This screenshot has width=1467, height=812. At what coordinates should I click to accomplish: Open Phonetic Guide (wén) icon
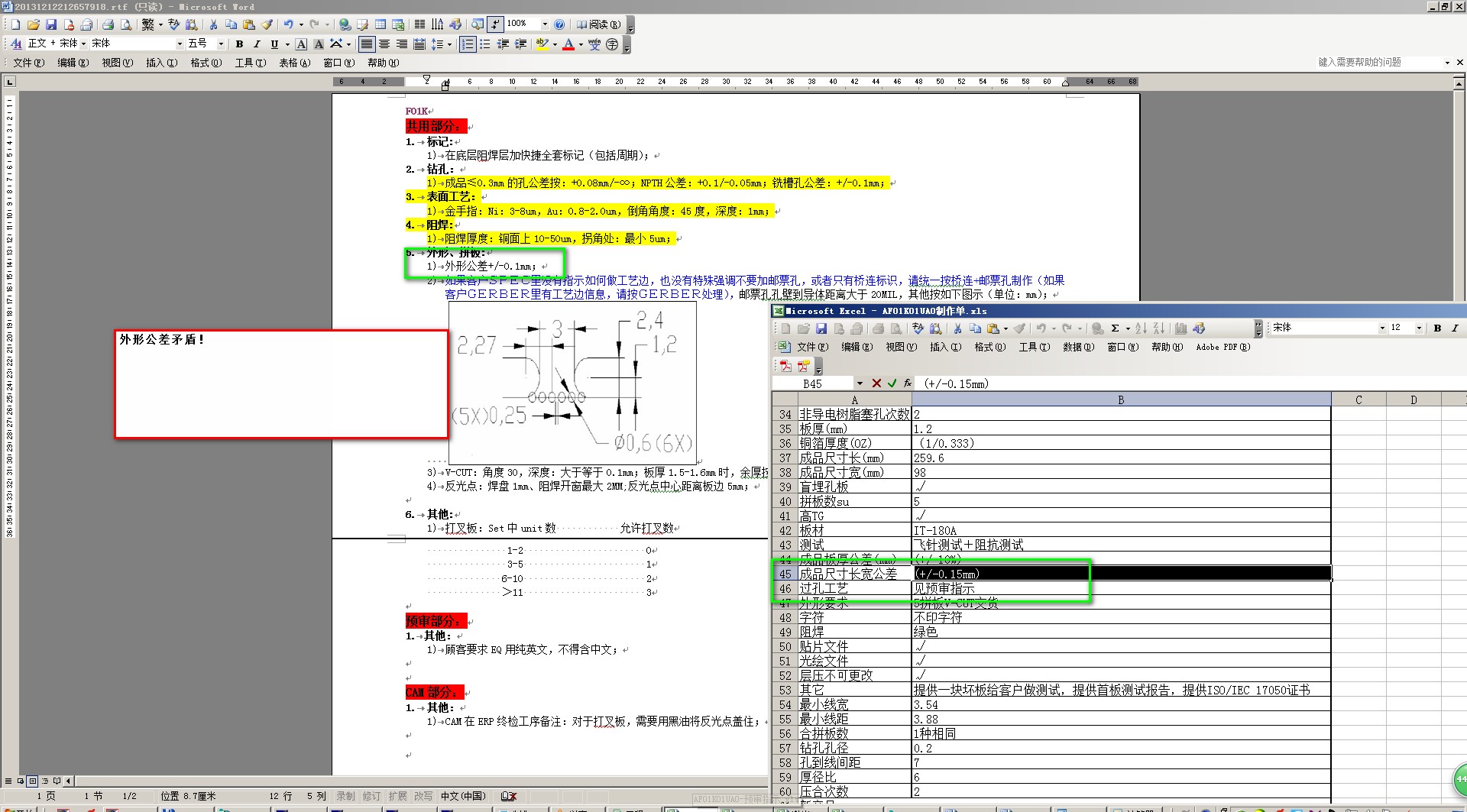click(x=594, y=44)
